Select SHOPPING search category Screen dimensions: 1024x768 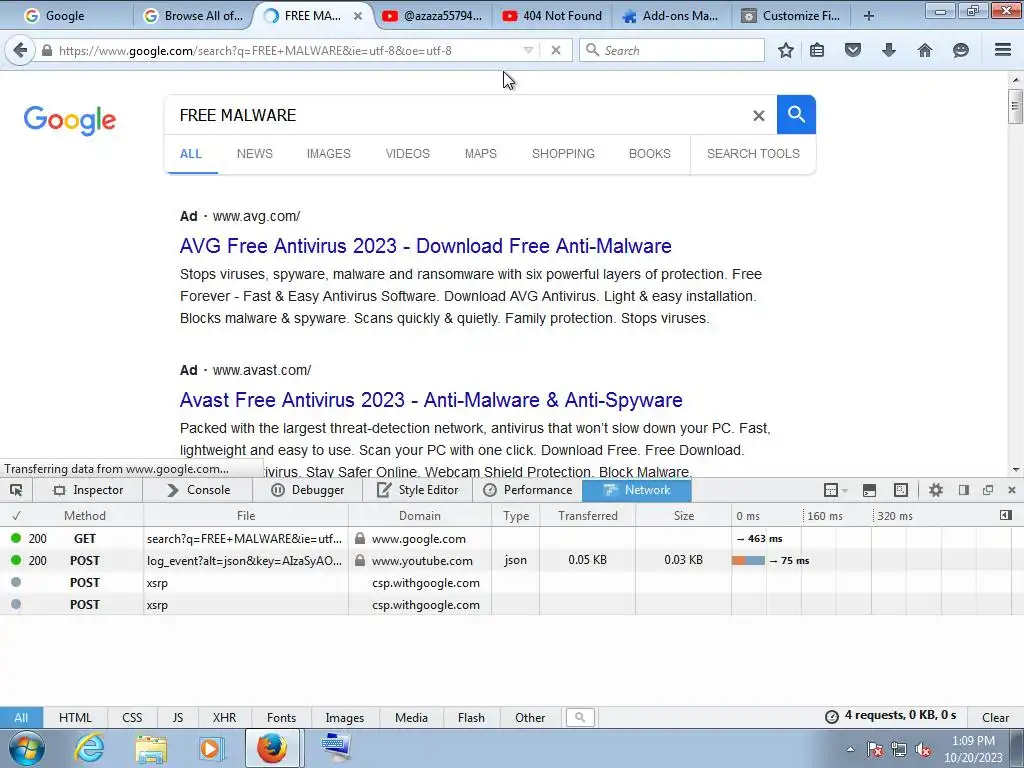pos(563,153)
